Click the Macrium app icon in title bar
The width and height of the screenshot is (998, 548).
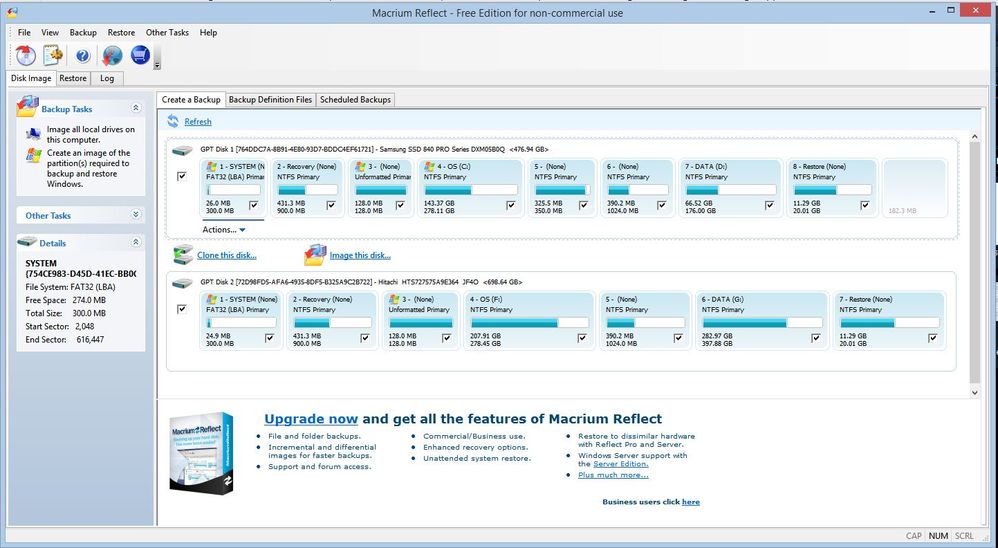coord(11,13)
